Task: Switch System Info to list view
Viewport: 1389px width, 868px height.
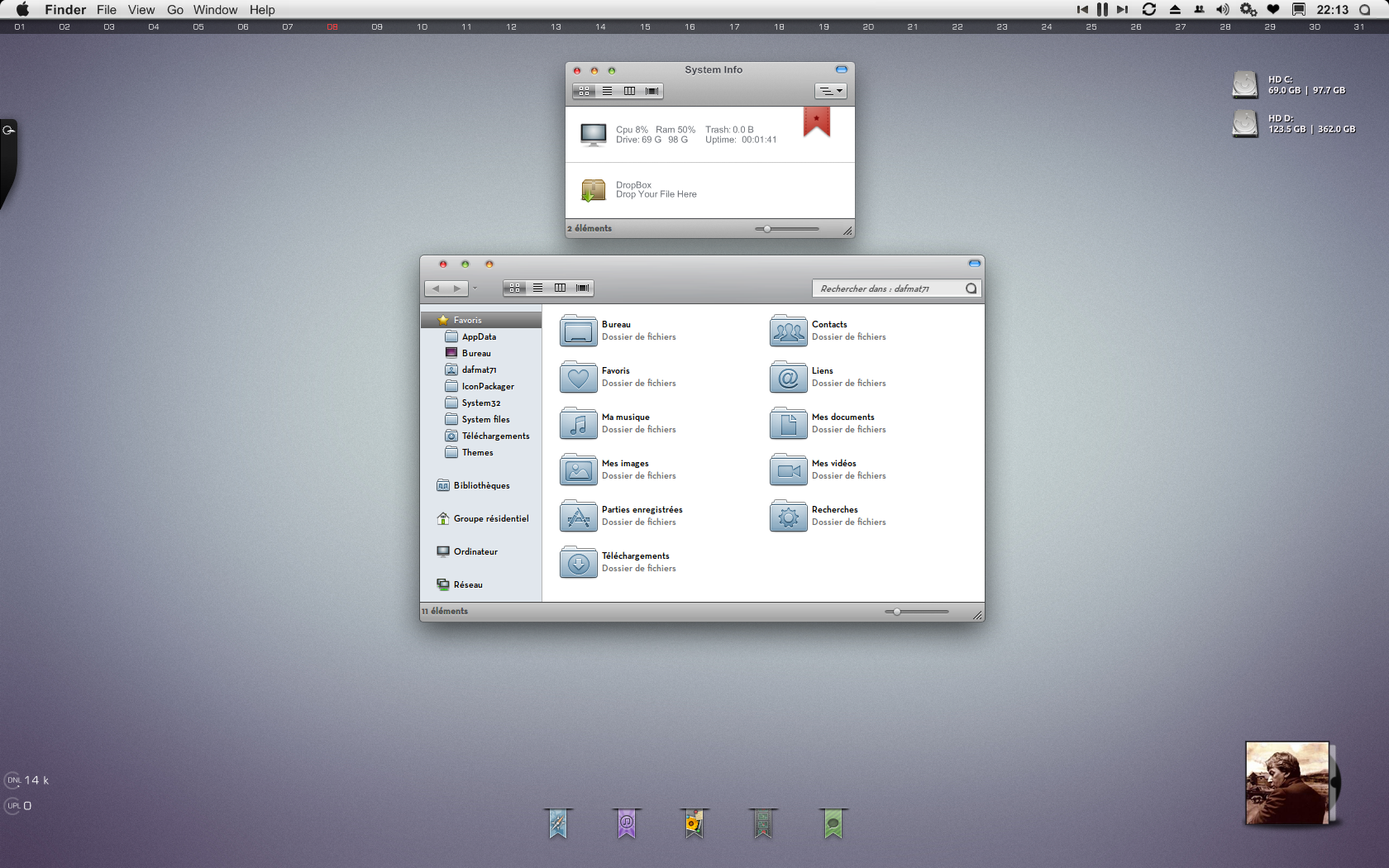Action: (x=607, y=91)
